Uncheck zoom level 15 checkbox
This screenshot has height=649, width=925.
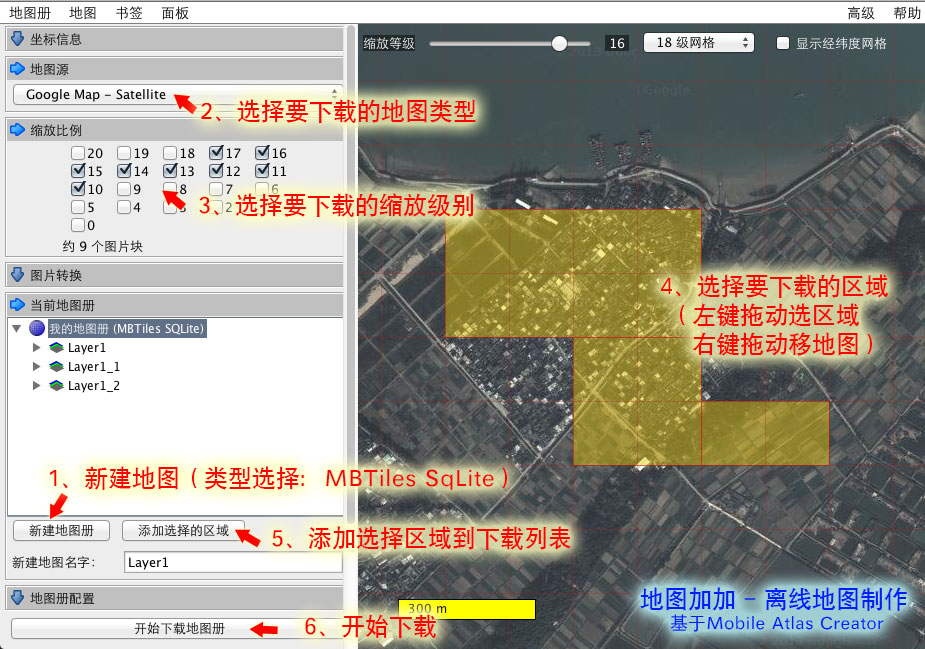(x=78, y=171)
